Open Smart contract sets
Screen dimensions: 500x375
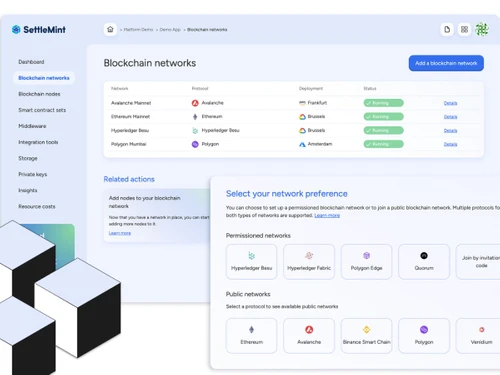pos(42,110)
